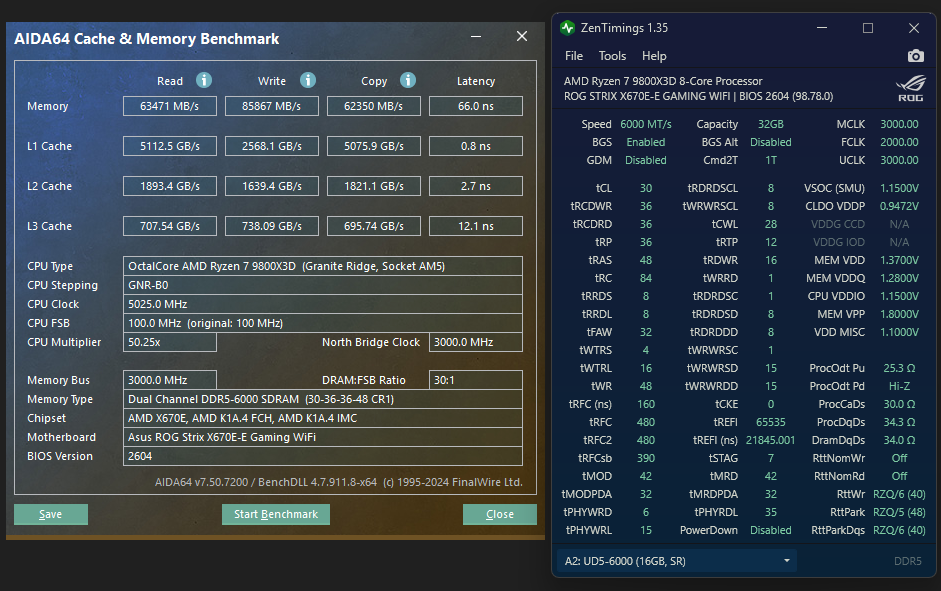Click L2 Cache latency value 2.7 ns
The height and width of the screenshot is (591, 941).
tap(476, 186)
